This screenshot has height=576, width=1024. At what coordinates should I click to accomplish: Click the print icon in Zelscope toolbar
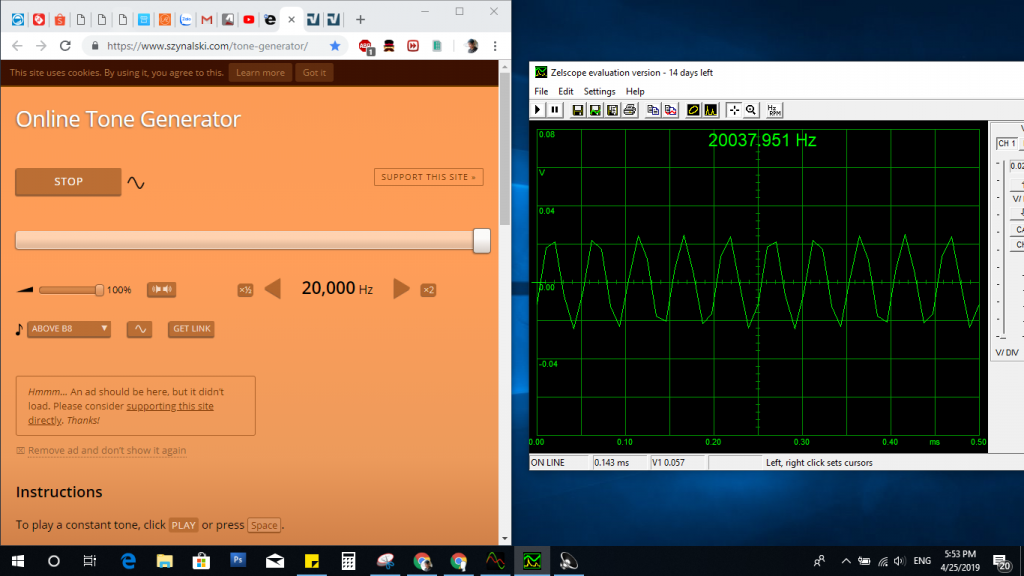click(x=629, y=110)
